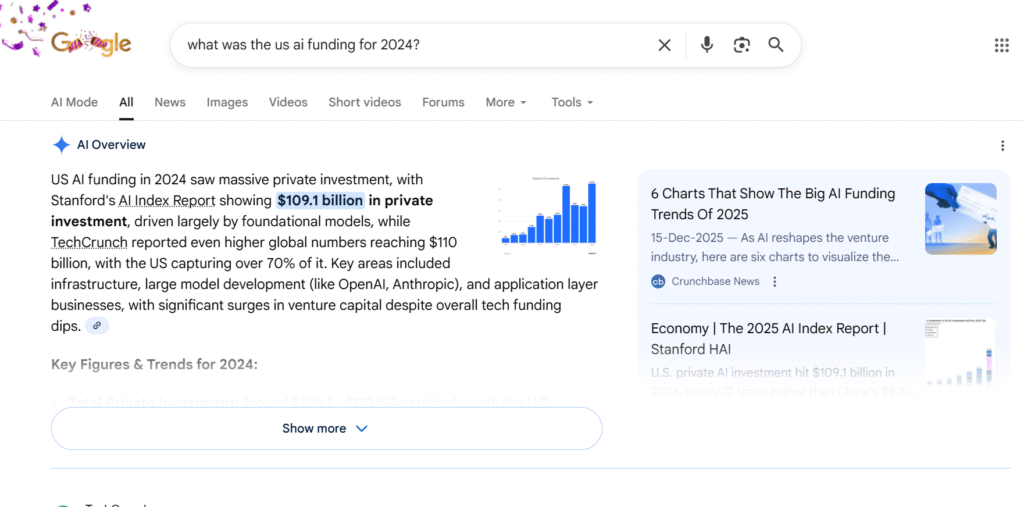
Task: Switch to Images tab
Action: tap(227, 103)
